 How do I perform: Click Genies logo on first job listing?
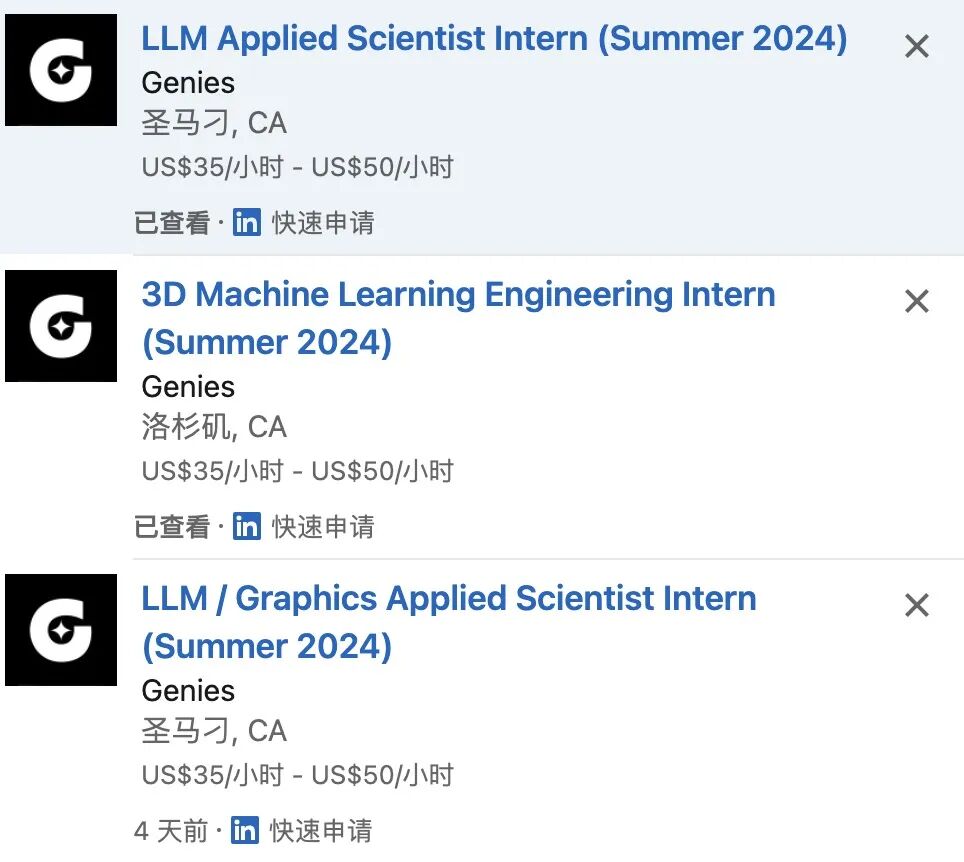point(61,70)
